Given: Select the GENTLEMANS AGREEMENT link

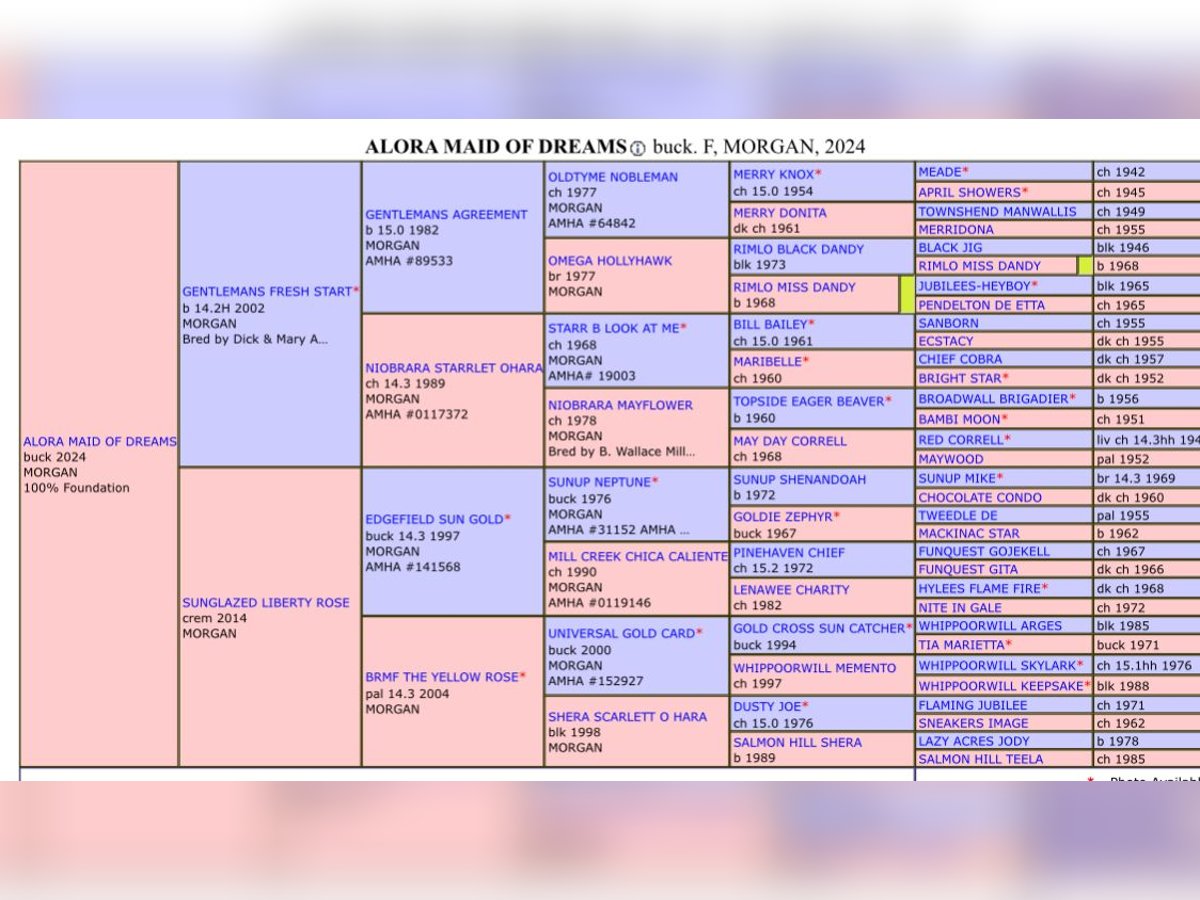Looking at the screenshot, I should point(446,214).
